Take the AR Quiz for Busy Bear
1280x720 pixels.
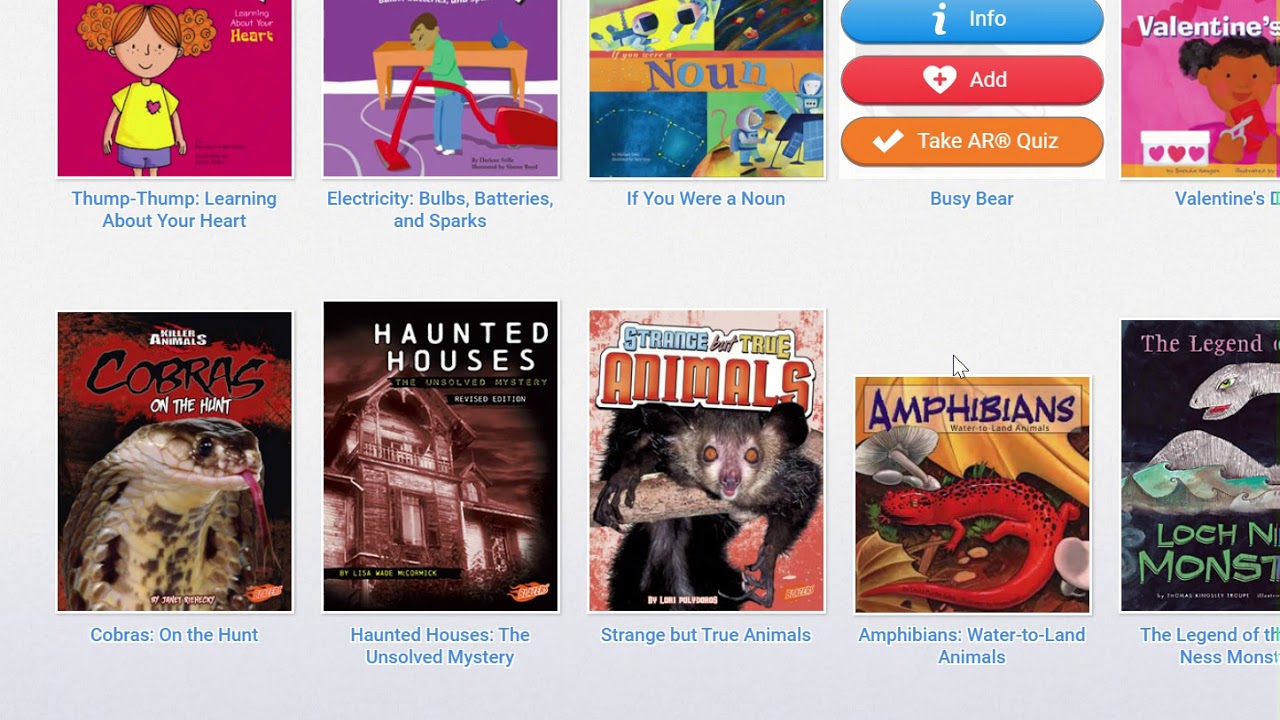tap(972, 141)
